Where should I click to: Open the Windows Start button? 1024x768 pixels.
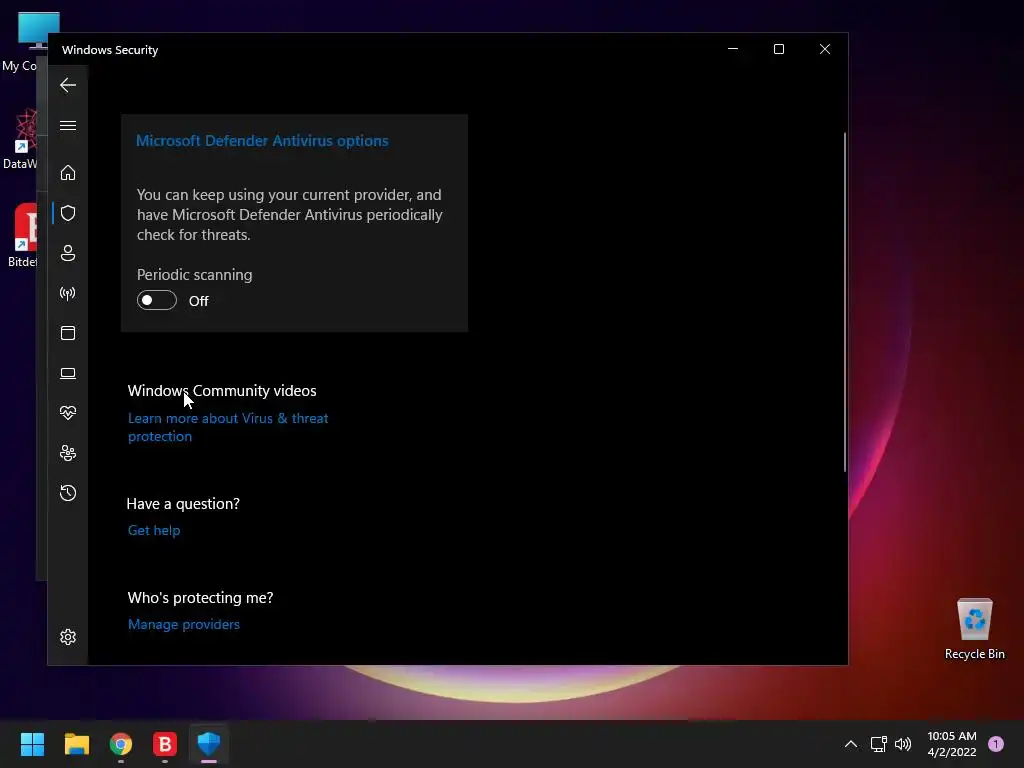click(32, 744)
